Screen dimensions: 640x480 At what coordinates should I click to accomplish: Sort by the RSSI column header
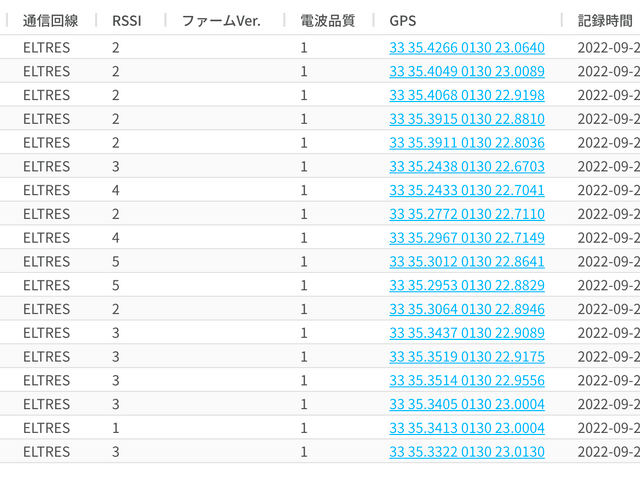[x=126, y=20]
